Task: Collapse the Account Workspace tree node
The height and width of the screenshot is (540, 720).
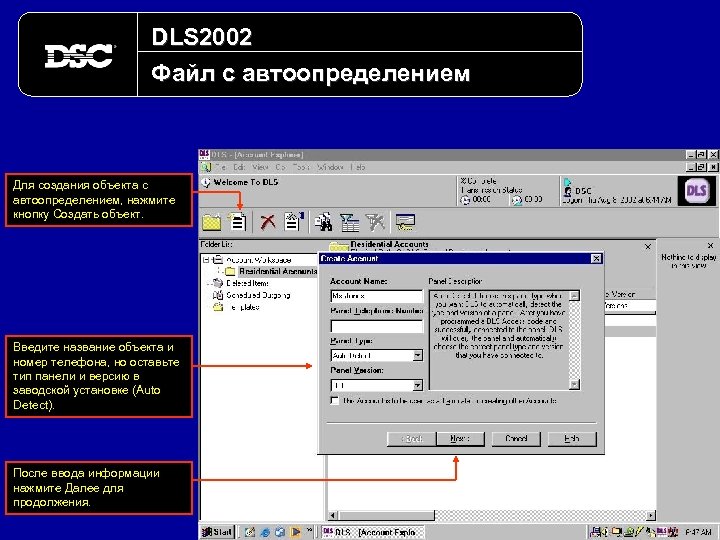Action: 206,260
